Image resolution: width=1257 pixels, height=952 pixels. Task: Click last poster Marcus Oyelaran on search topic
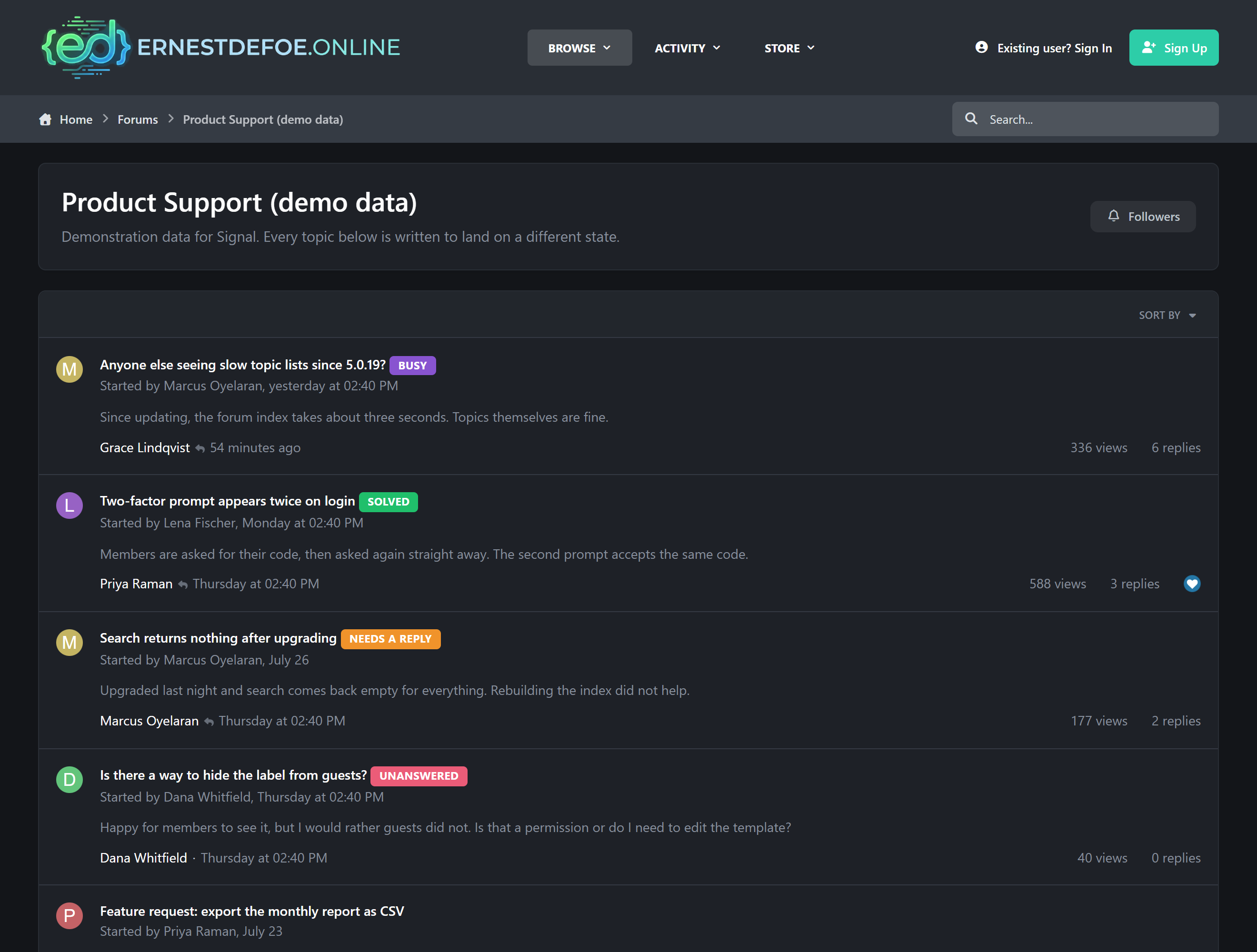(150, 721)
